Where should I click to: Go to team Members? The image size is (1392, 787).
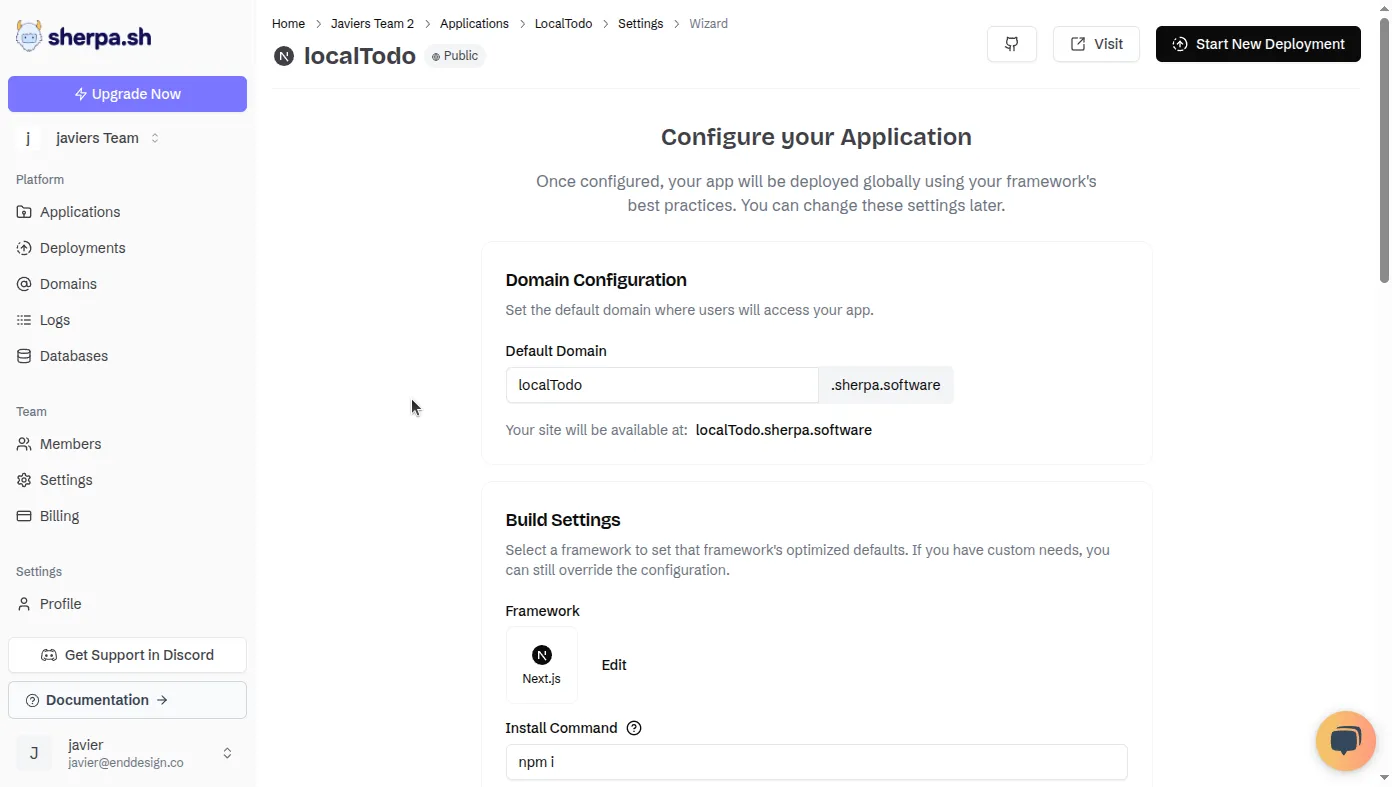coord(70,443)
